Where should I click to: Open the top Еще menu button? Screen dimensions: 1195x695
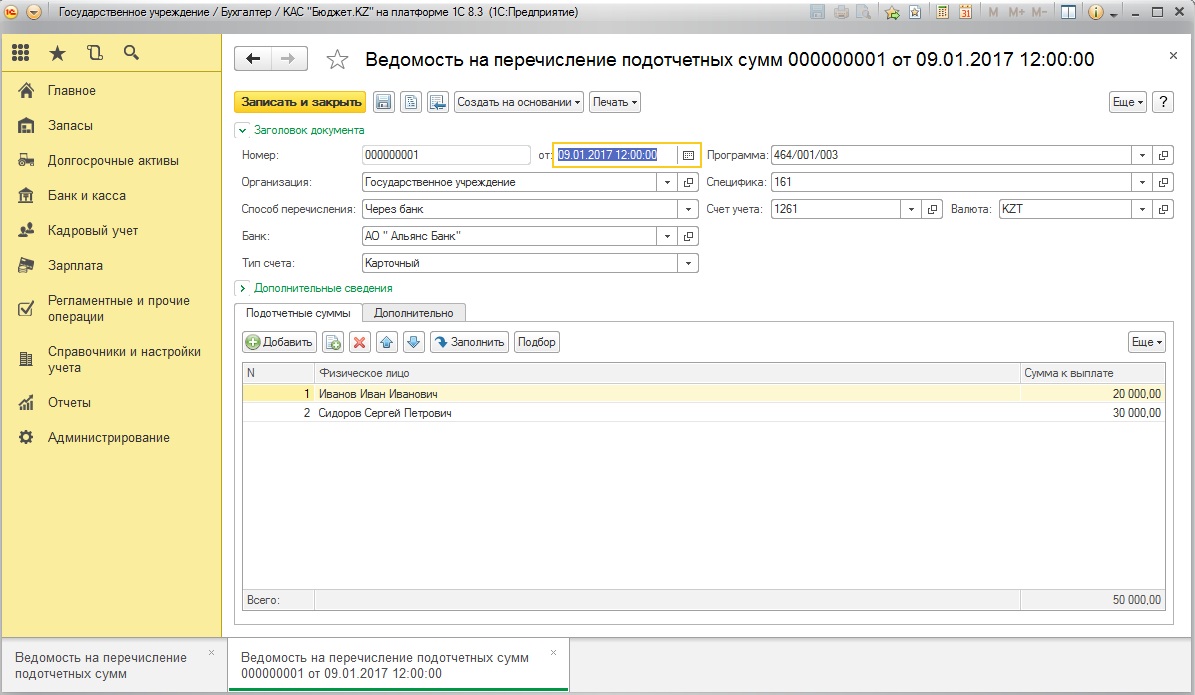[1128, 102]
